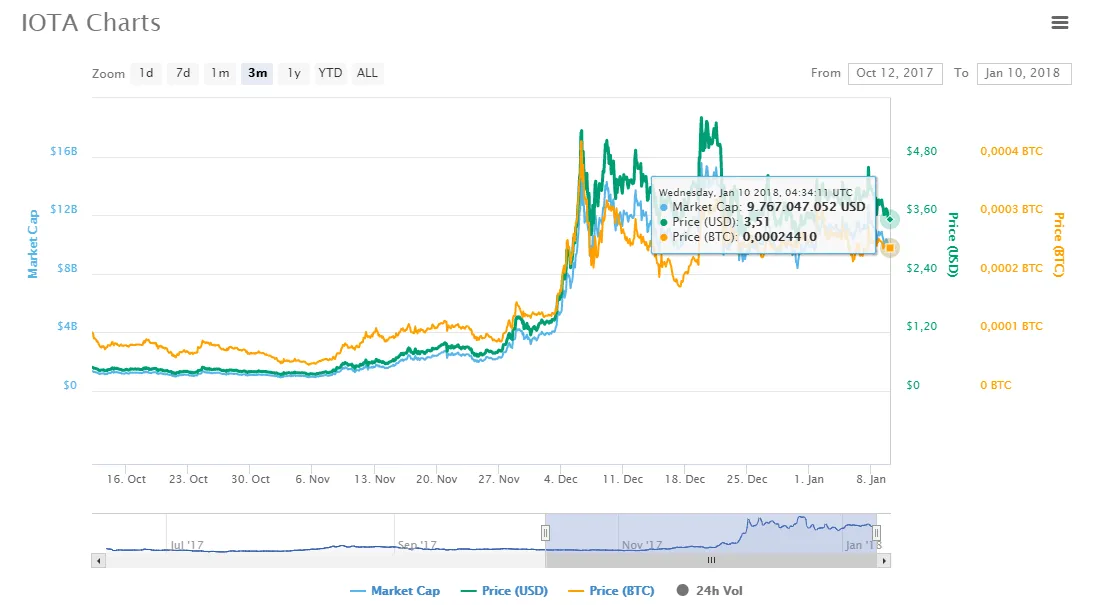The height and width of the screenshot is (605, 1095).
Task: Set zoom range to 7d
Action: coord(183,73)
